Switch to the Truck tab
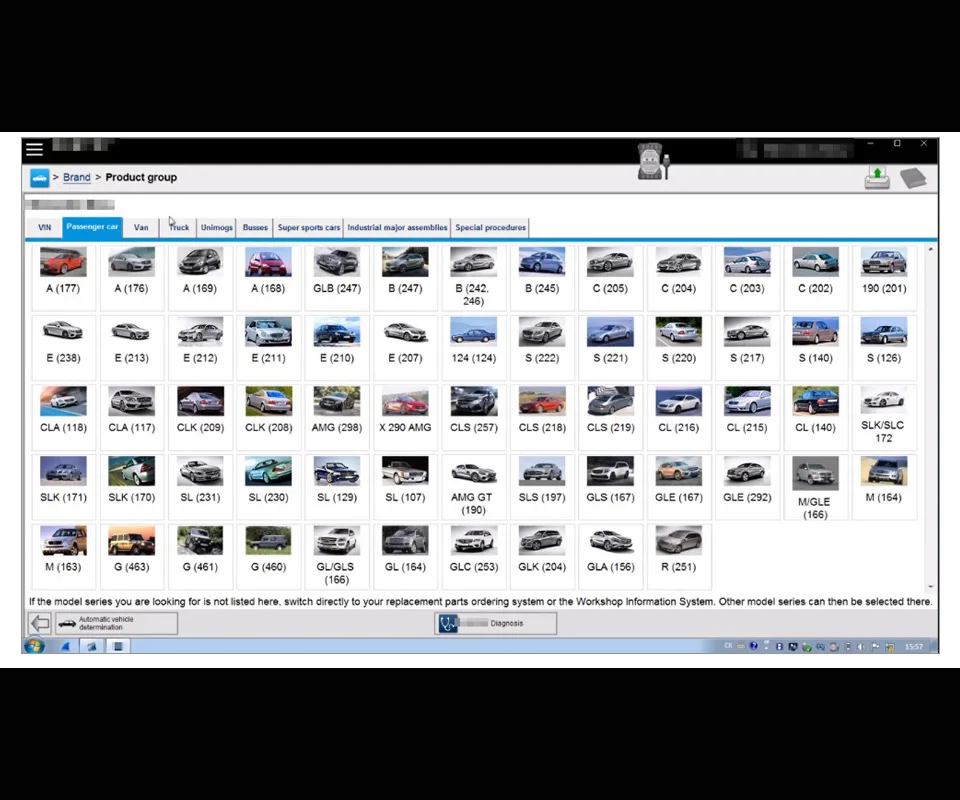 pos(179,227)
